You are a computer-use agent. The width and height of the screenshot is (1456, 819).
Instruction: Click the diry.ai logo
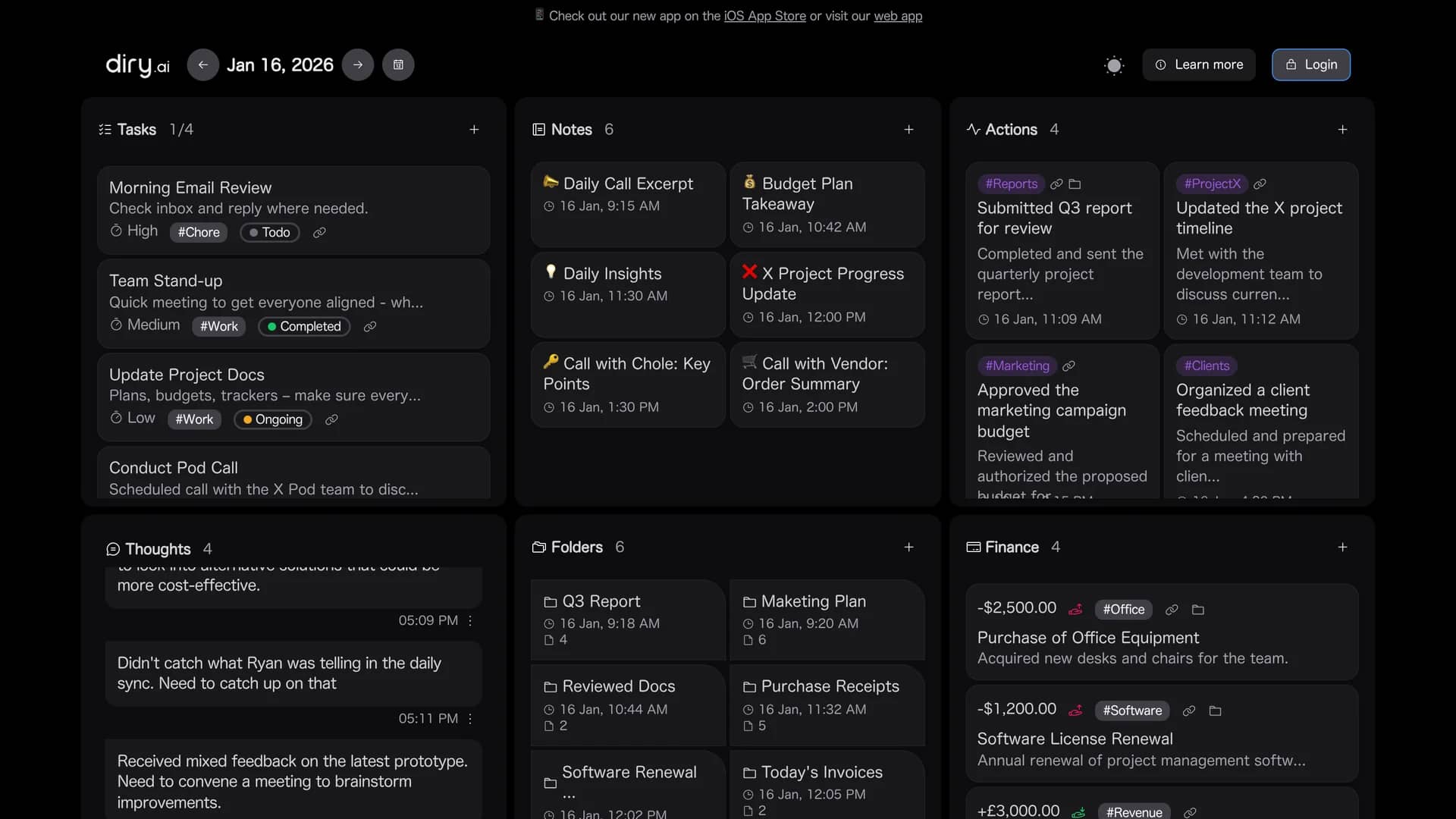[x=137, y=65]
